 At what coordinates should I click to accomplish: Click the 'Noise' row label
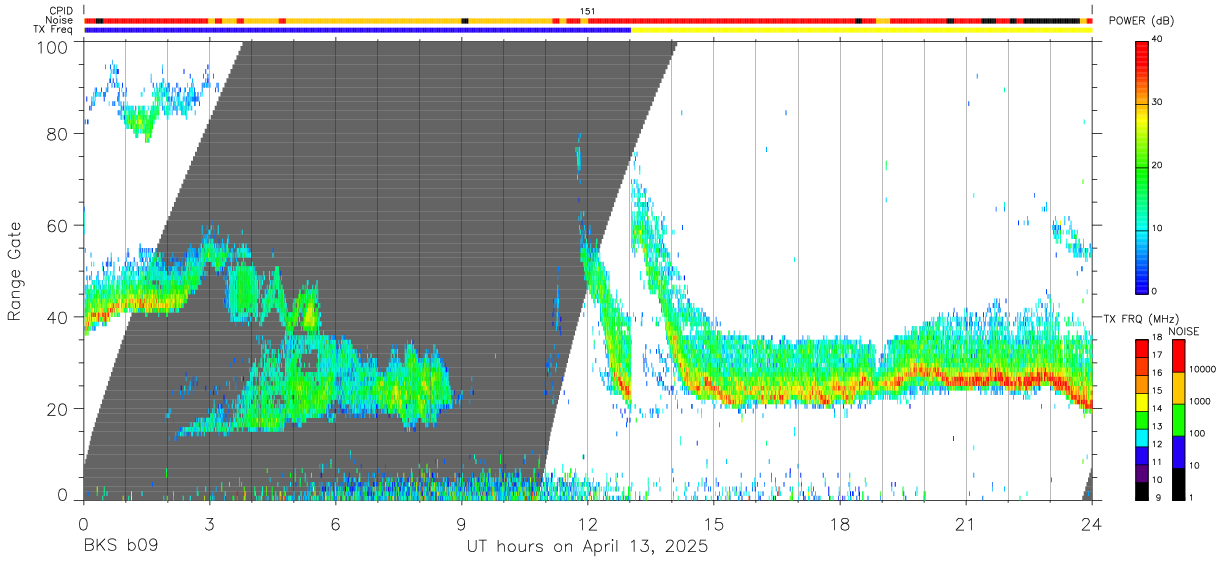61,20
